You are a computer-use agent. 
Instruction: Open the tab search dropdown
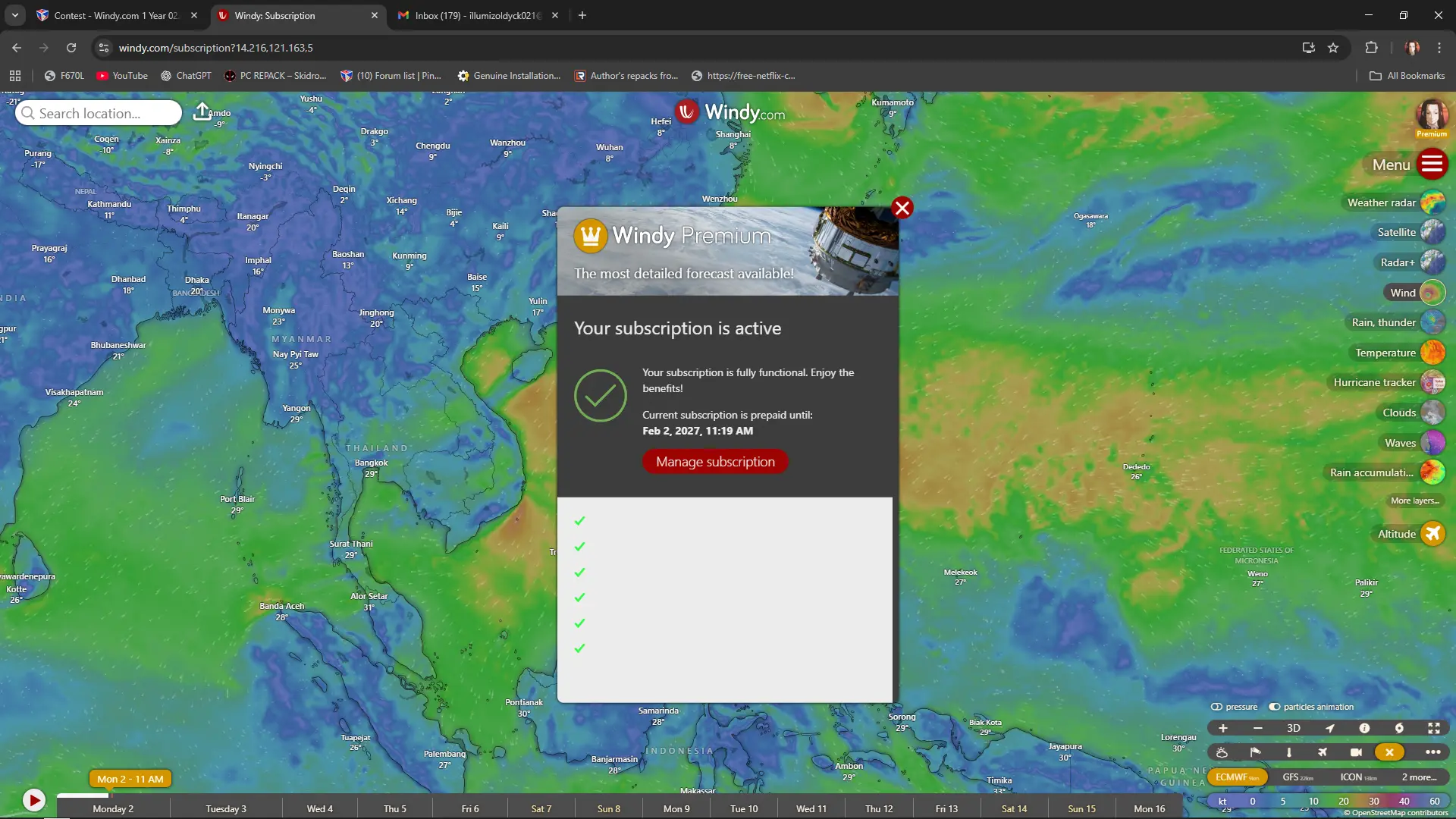(x=15, y=15)
